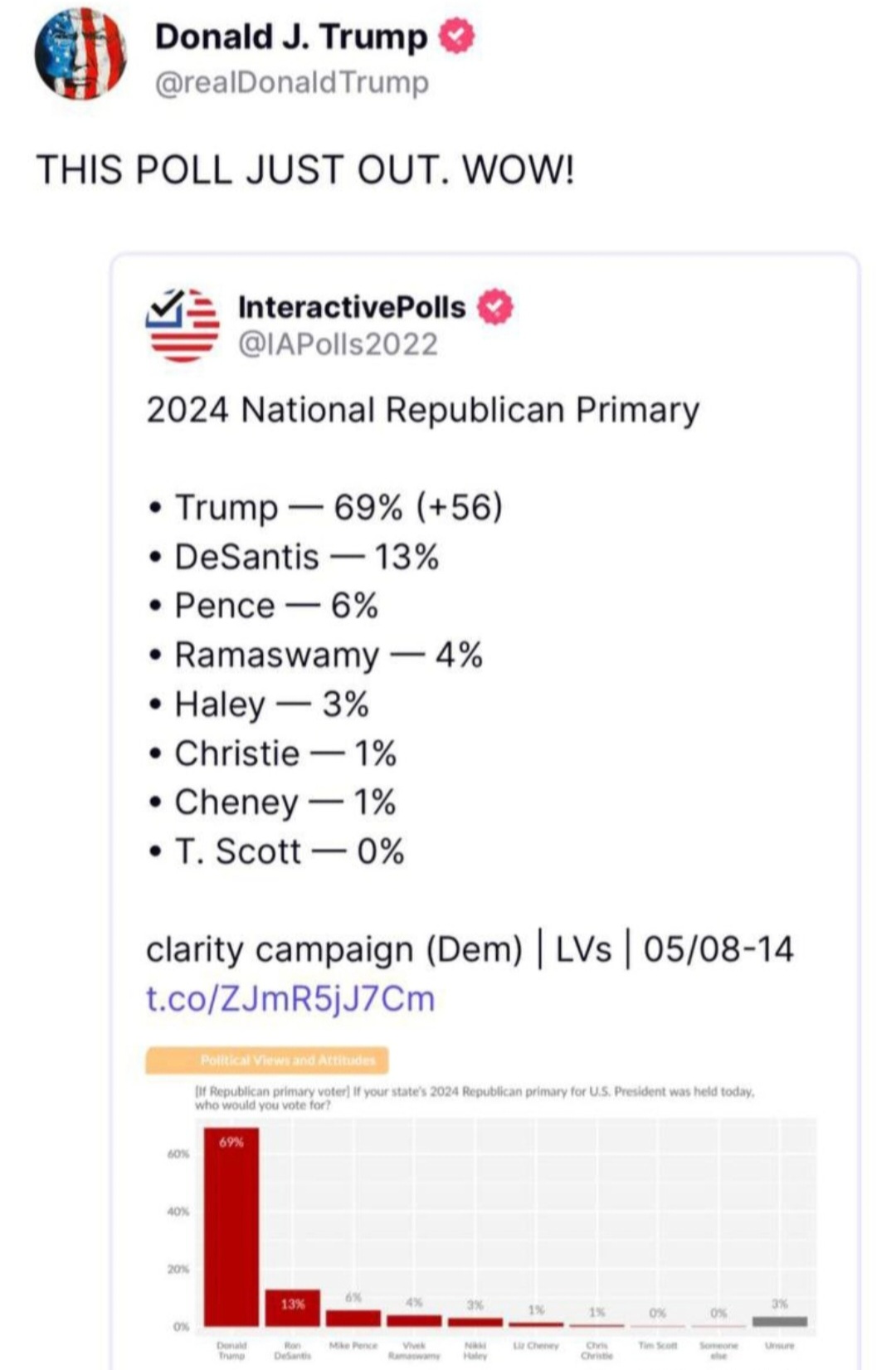Click the "Trump — 69% (+56)" line
896x1370 pixels.
[x=338, y=507]
